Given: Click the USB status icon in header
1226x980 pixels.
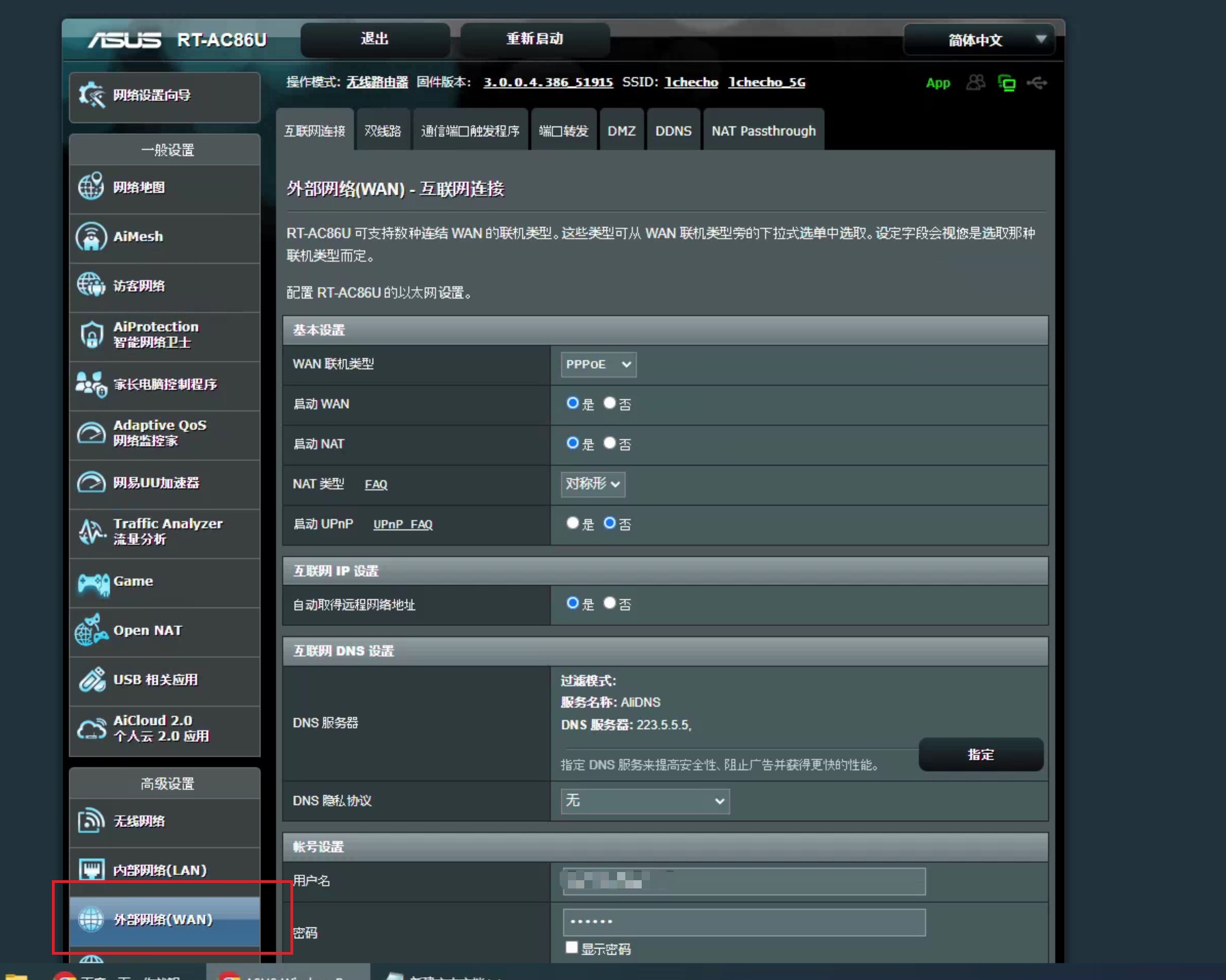Looking at the screenshot, I should 1037,83.
